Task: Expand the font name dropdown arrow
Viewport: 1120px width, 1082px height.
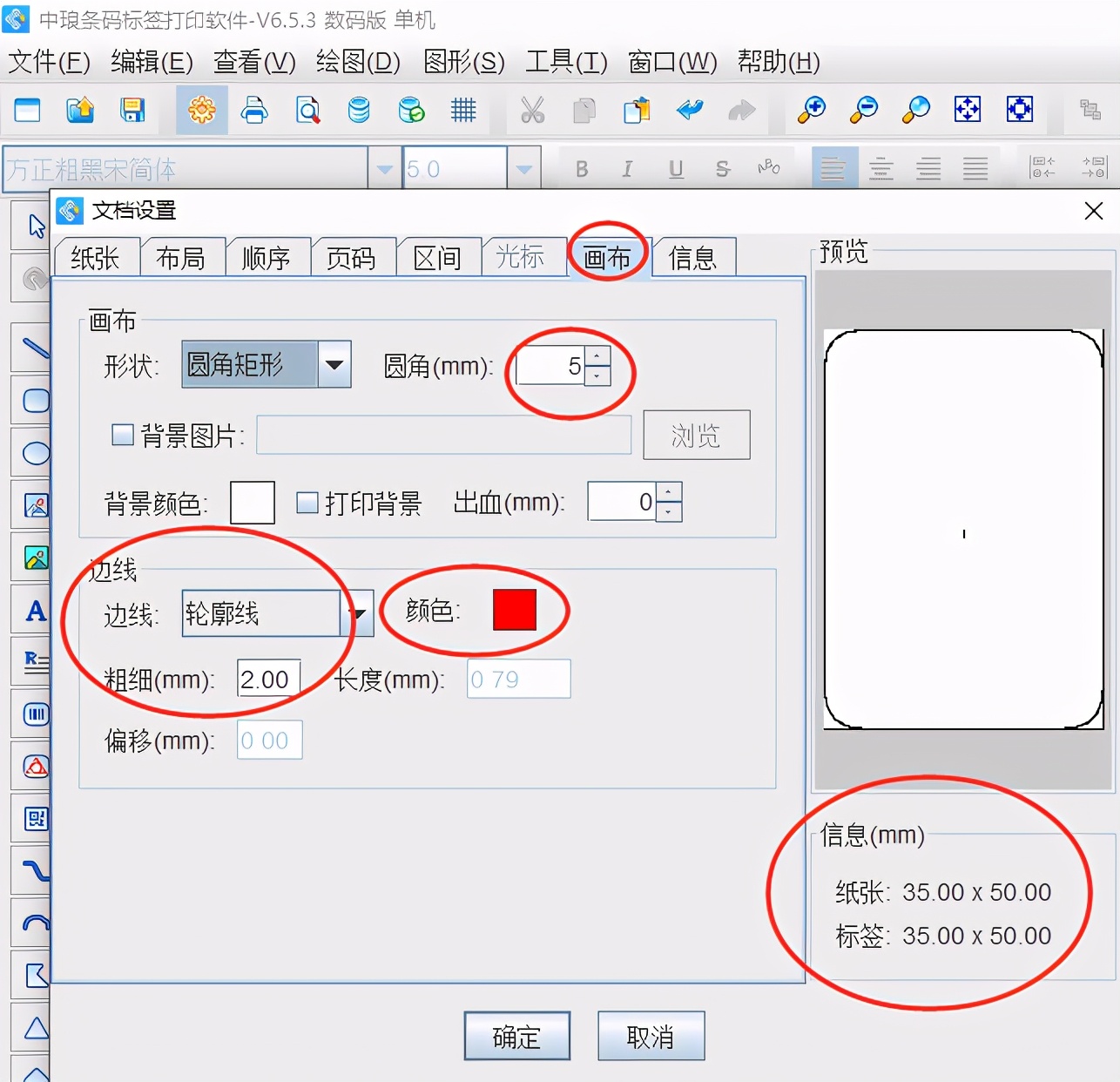Action: tap(385, 169)
